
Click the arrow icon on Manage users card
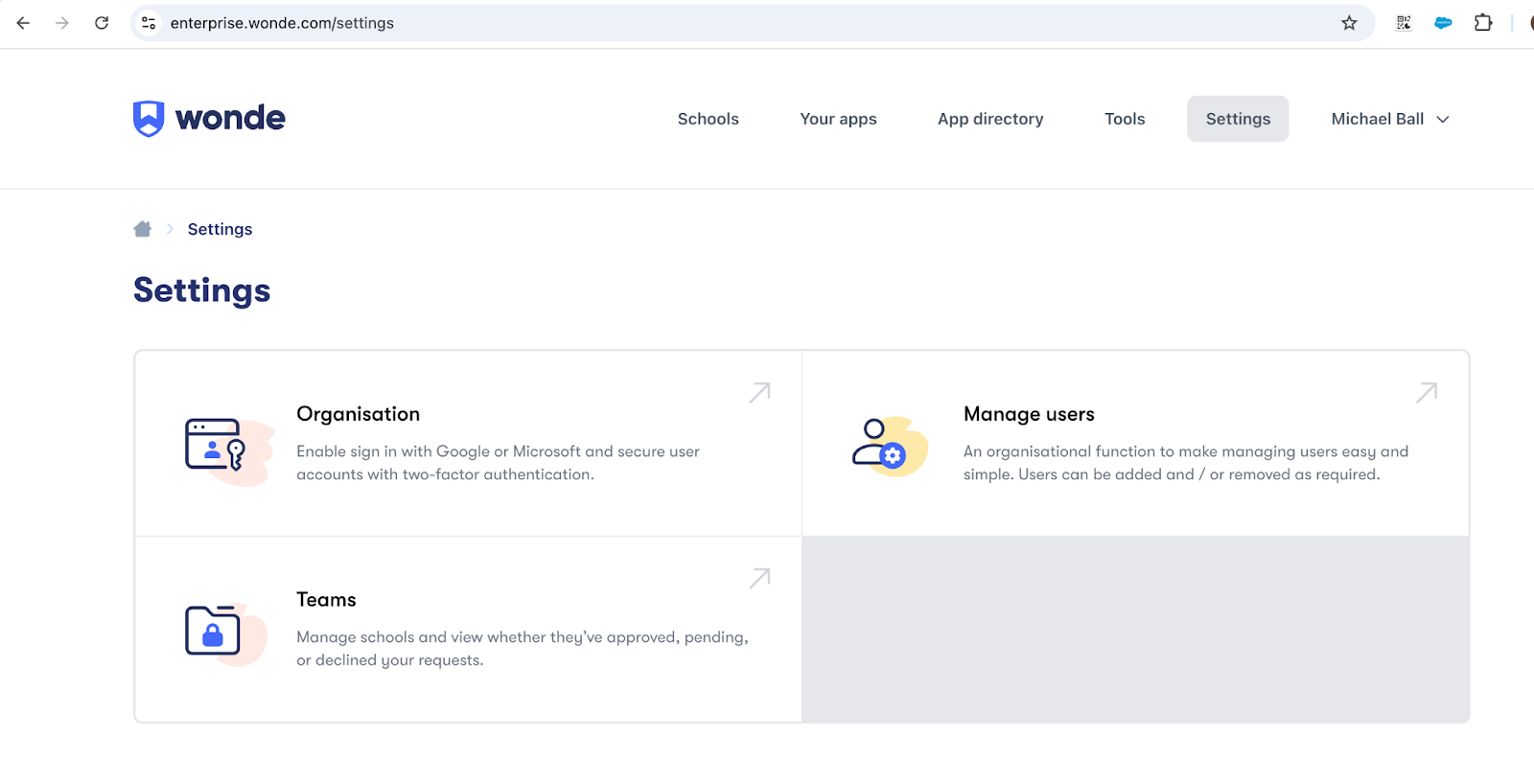click(1427, 393)
